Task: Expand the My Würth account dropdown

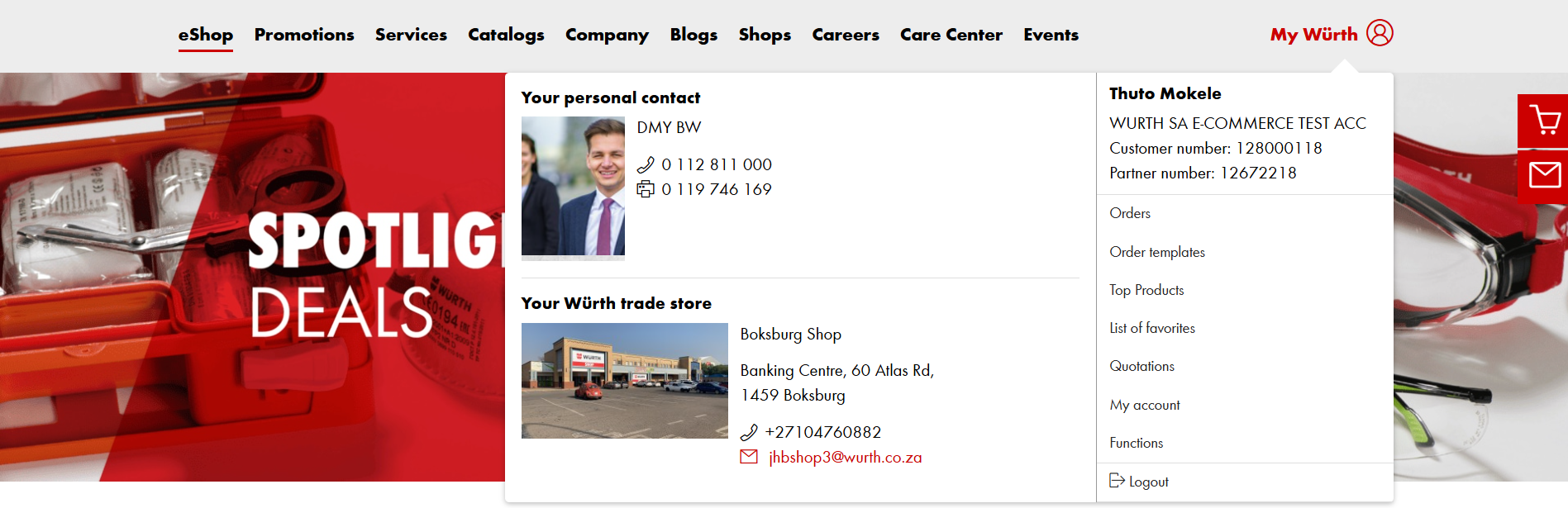Action: (1313, 35)
